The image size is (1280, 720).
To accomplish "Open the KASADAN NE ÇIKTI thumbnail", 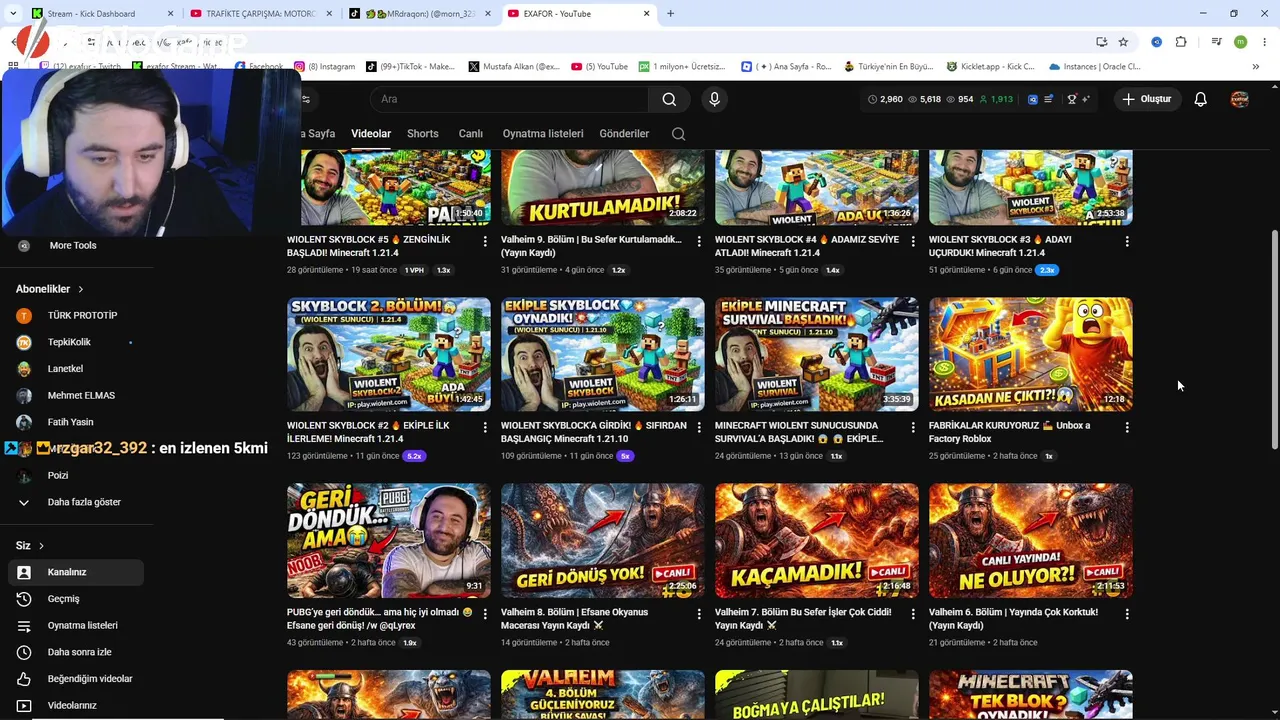I will coord(1030,354).
